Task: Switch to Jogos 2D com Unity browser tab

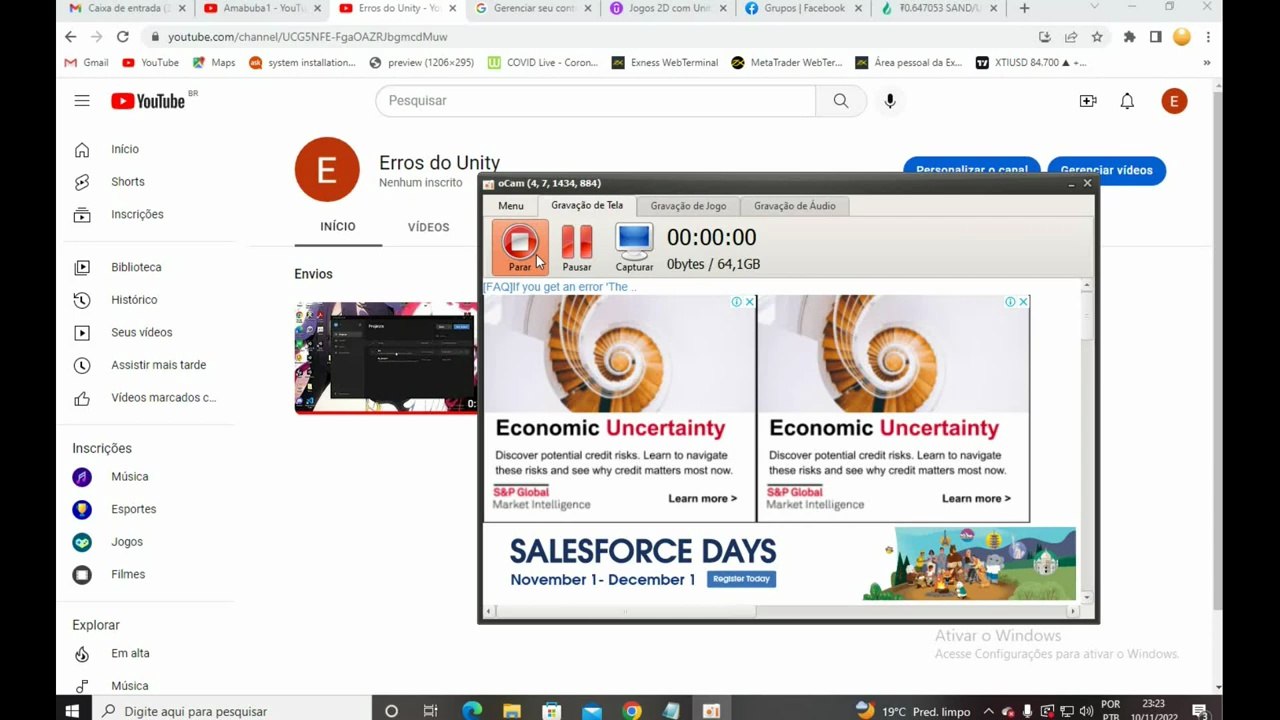Action: (668, 8)
